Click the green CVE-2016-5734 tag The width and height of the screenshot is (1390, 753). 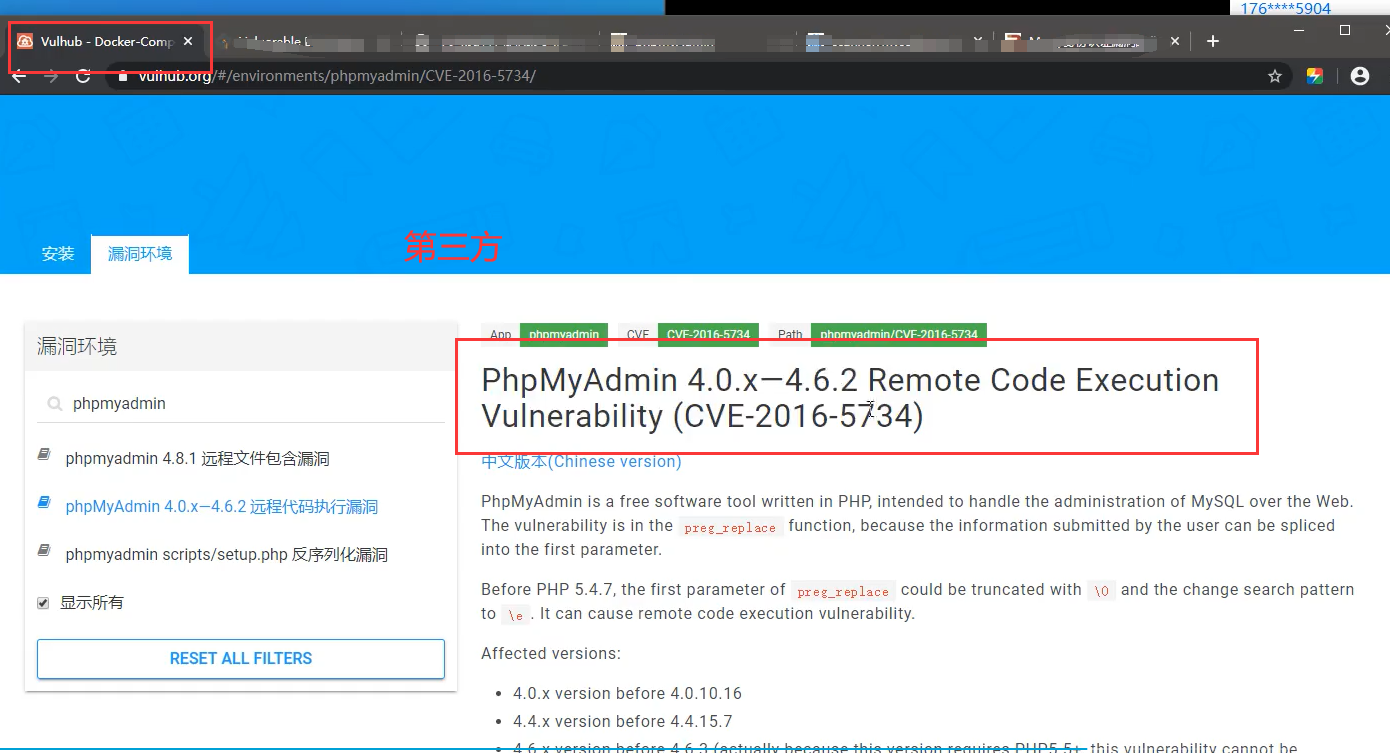[708, 335]
